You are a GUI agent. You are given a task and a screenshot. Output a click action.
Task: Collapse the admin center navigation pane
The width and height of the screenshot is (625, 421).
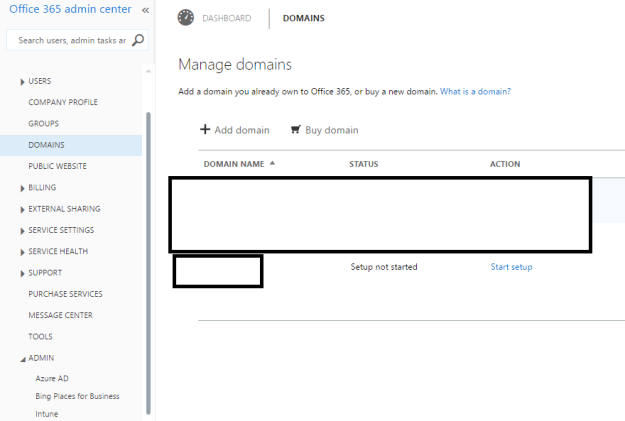(145, 10)
